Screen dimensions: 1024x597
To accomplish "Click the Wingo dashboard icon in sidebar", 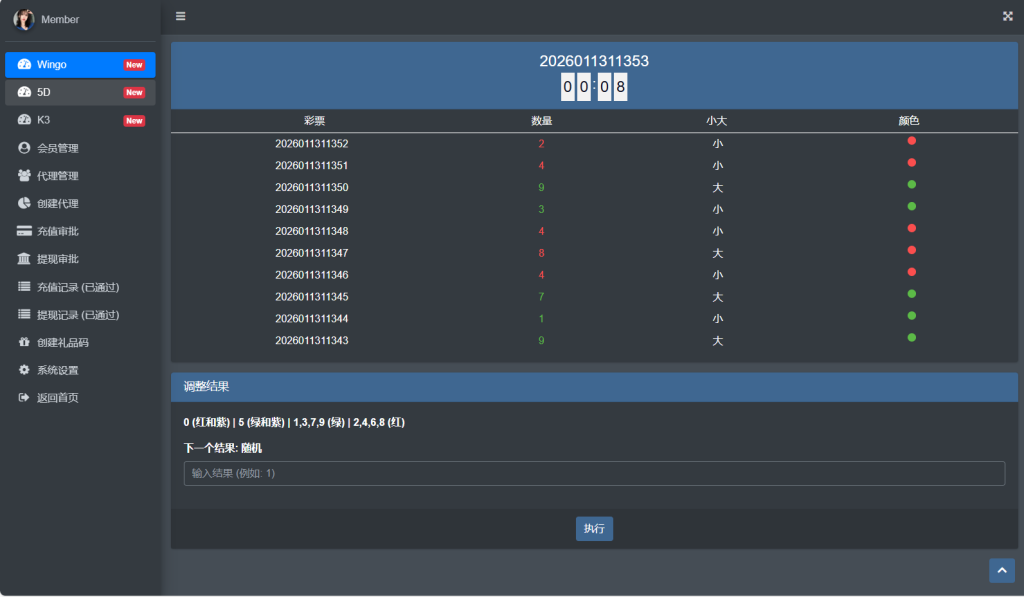I will click(x=24, y=65).
